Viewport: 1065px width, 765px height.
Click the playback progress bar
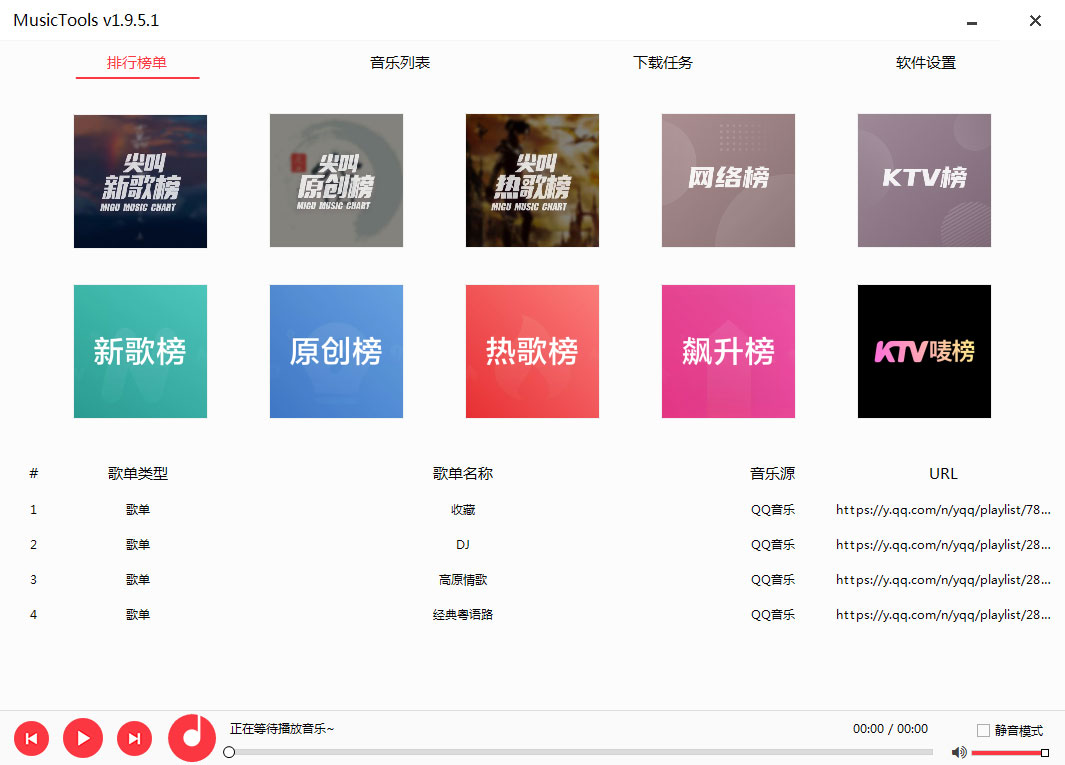581,752
